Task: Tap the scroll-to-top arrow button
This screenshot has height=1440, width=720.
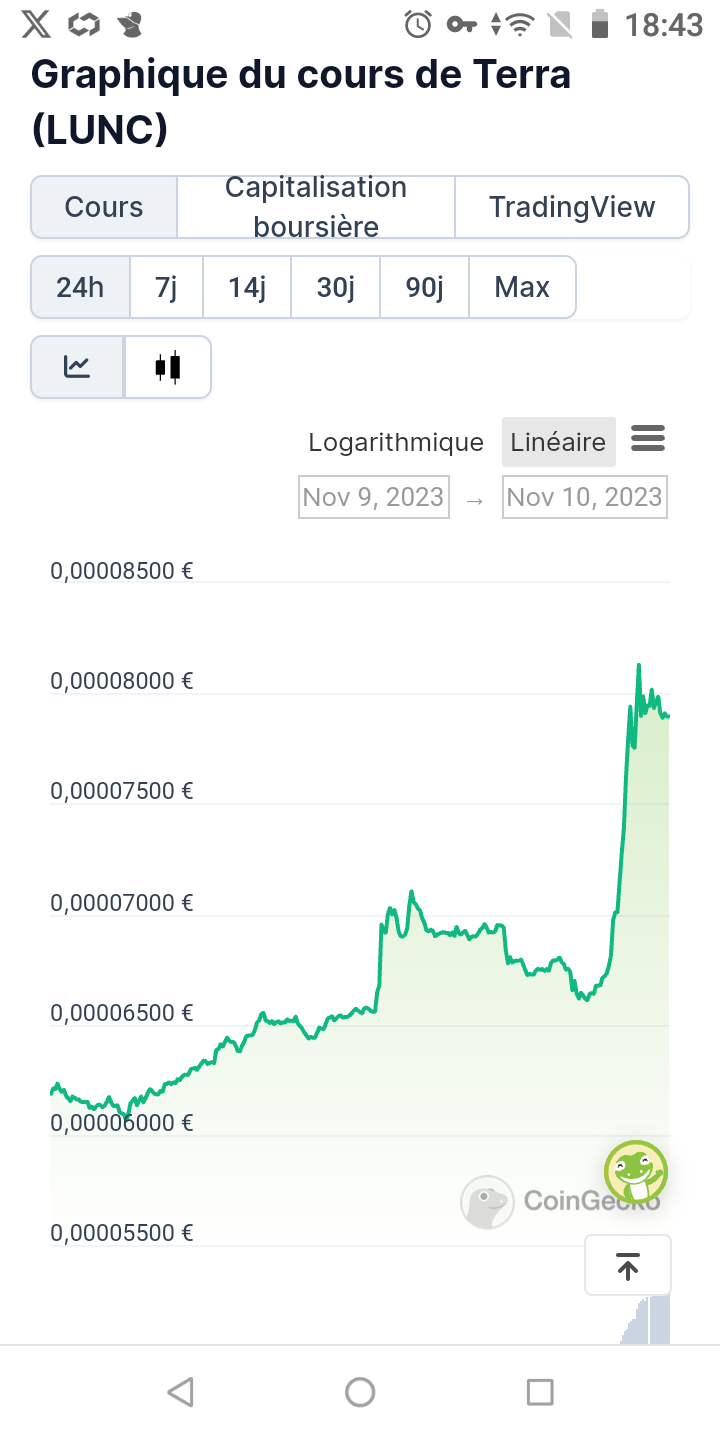Action: click(x=628, y=1266)
